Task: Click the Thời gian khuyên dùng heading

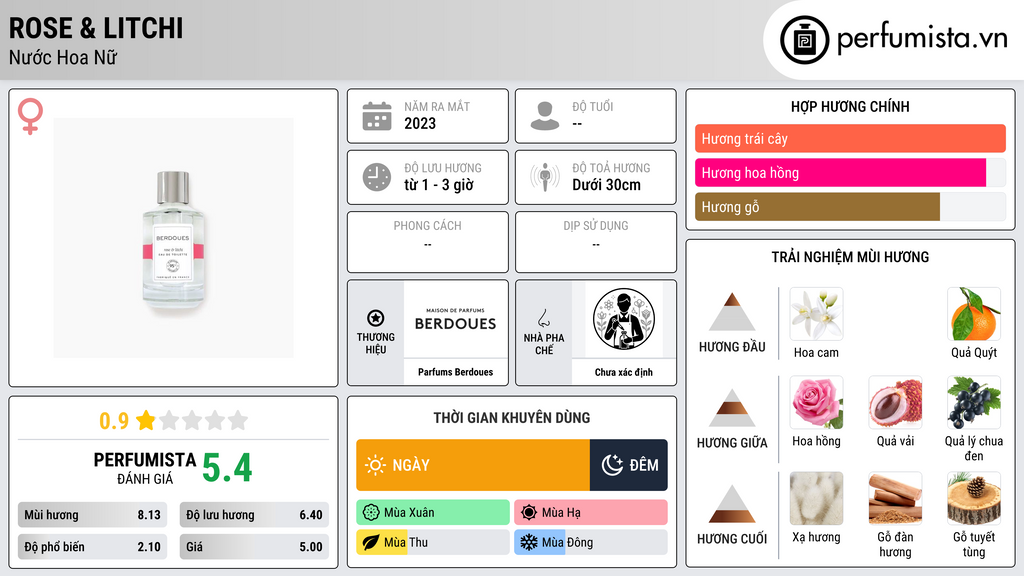Action: tap(512, 417)
